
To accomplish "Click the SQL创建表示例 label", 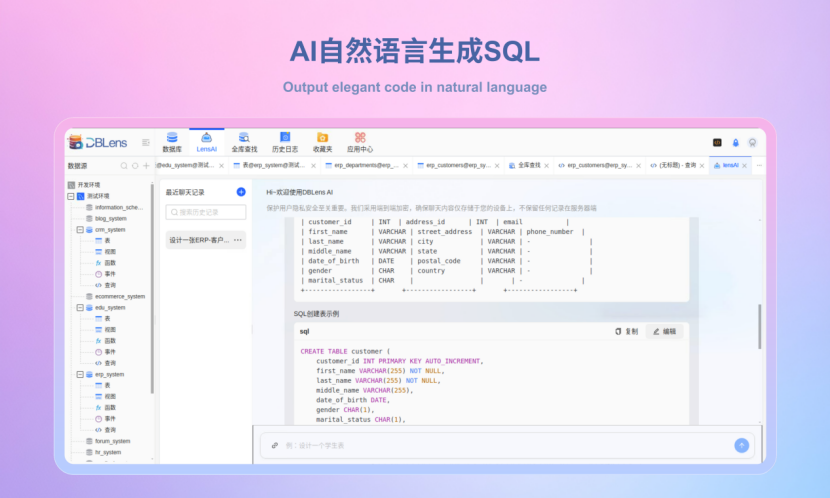I will (x=317, y=314).
